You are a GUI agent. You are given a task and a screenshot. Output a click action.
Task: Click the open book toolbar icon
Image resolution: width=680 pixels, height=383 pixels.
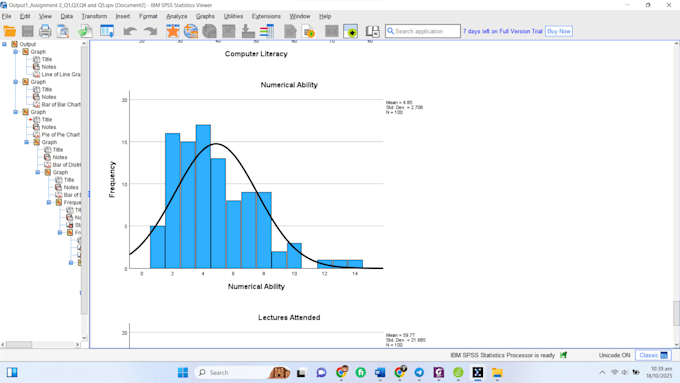pos(372,31)
